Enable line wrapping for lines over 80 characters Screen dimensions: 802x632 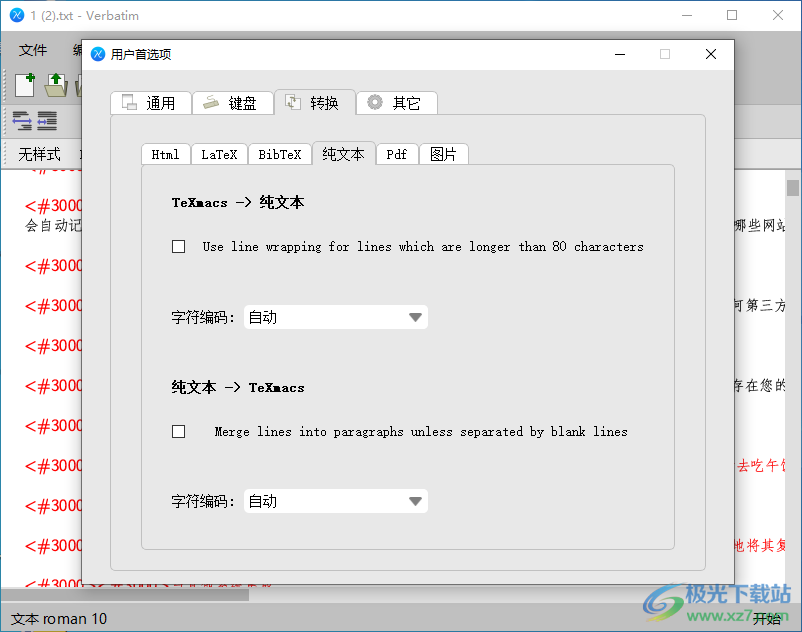click(x=179, y=246)
